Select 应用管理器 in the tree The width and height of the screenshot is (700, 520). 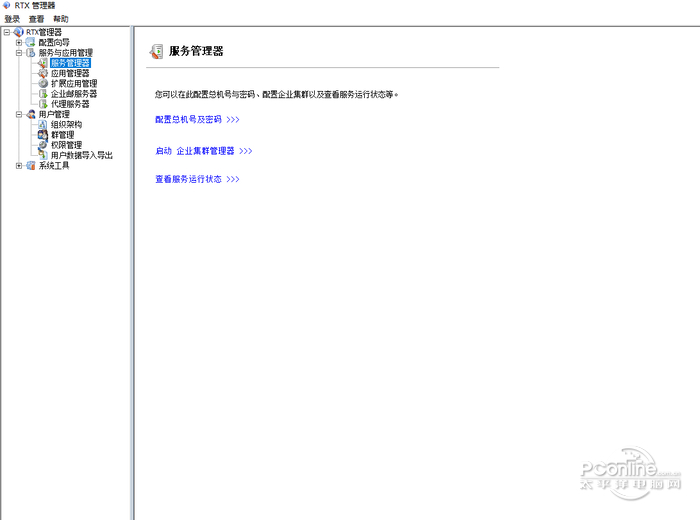click(x=70, y=73)
